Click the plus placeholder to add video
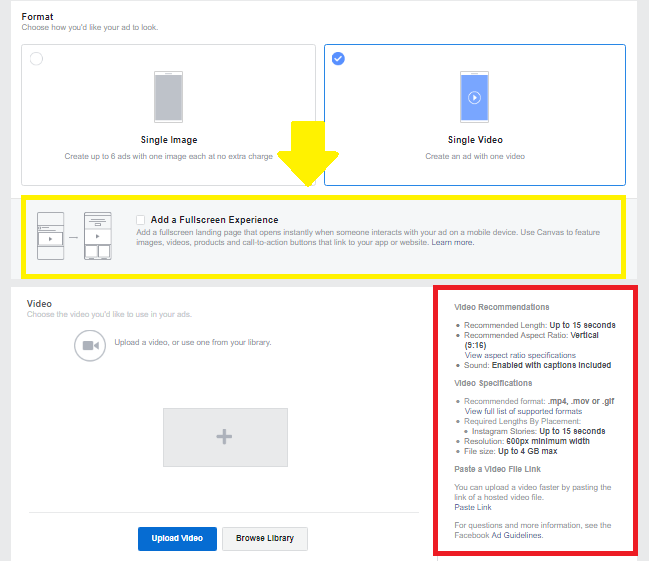 pyautogui.click(x=225, y=437)
